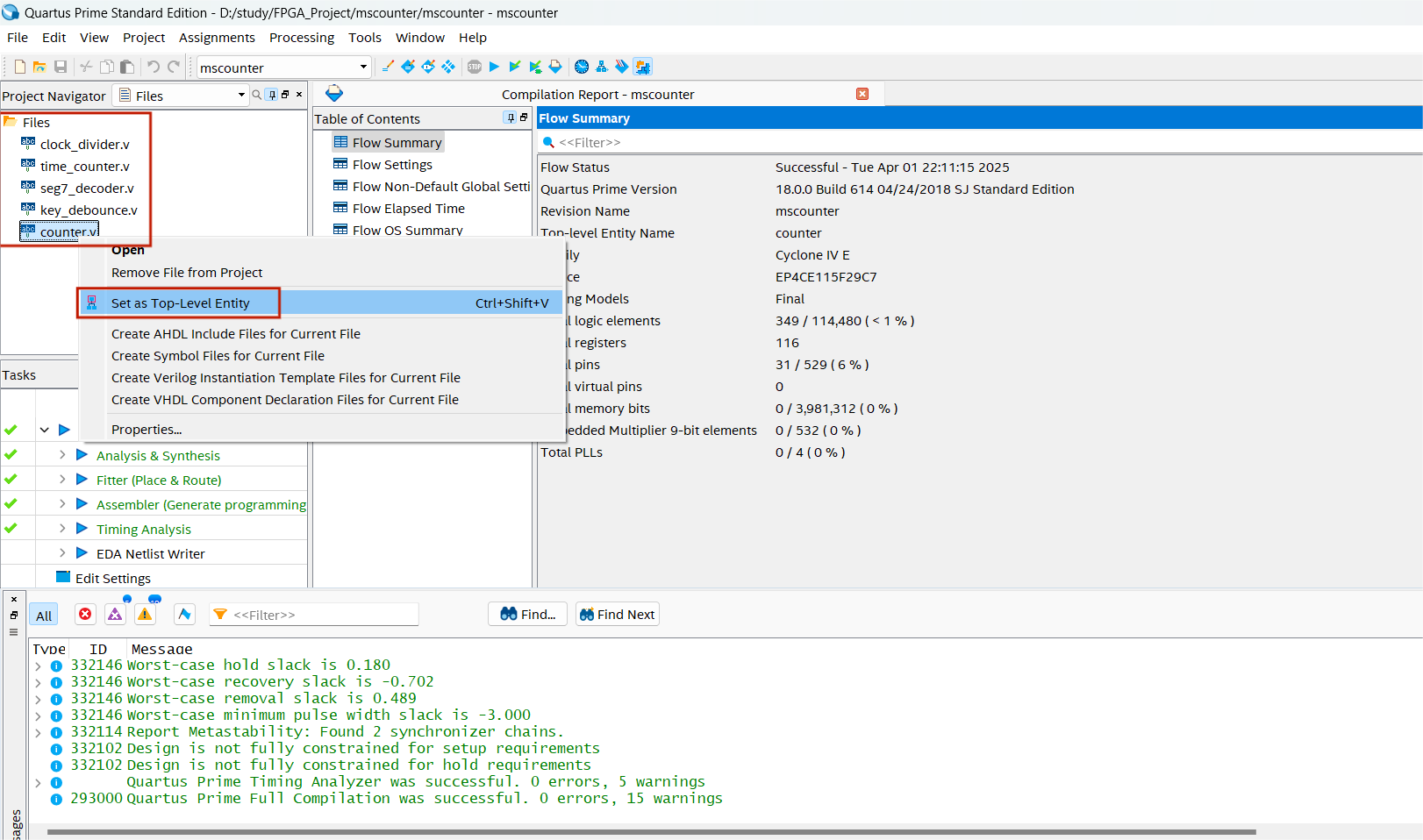Click the messages filter input field
Image resolution: width=1423 pixels, height=840 pixels.
pyautogui.click(x=314, y=615)
